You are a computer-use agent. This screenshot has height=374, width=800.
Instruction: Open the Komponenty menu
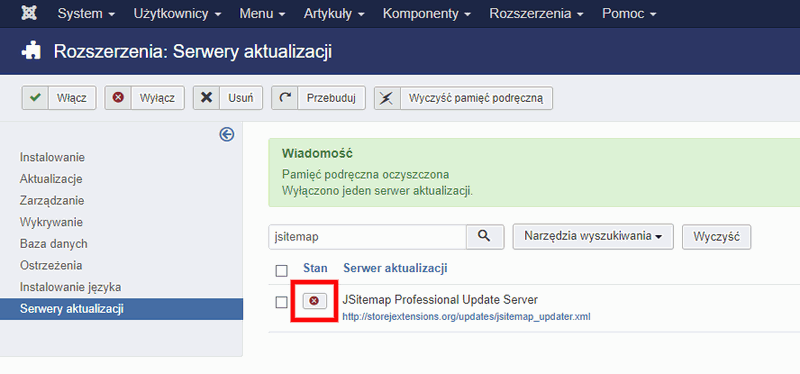pyautogui.click(x=427, y=14)
